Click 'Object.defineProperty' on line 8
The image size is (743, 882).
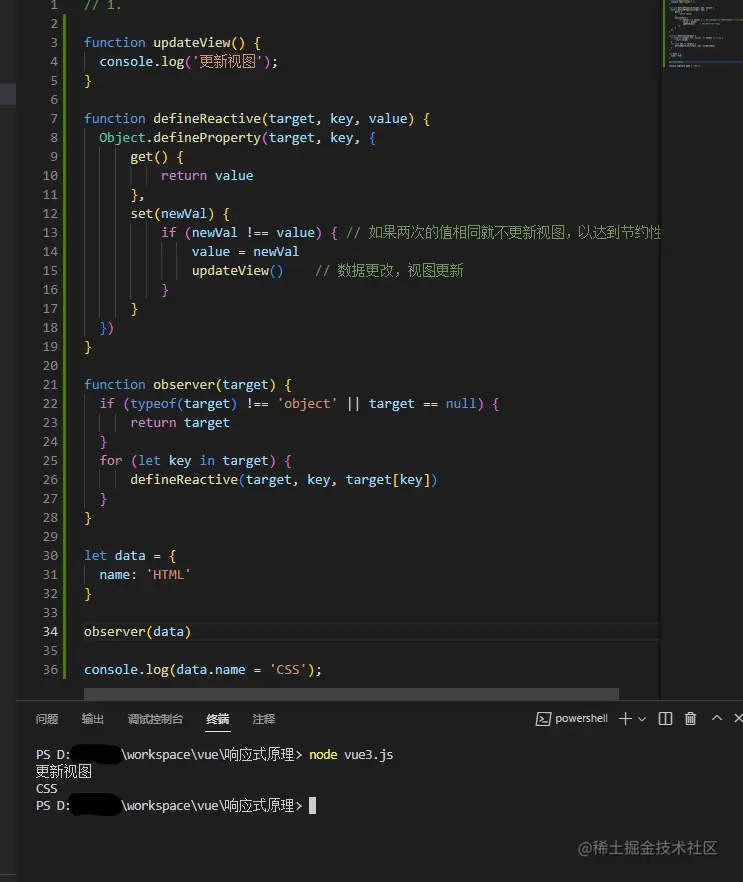tap(180, 138)
